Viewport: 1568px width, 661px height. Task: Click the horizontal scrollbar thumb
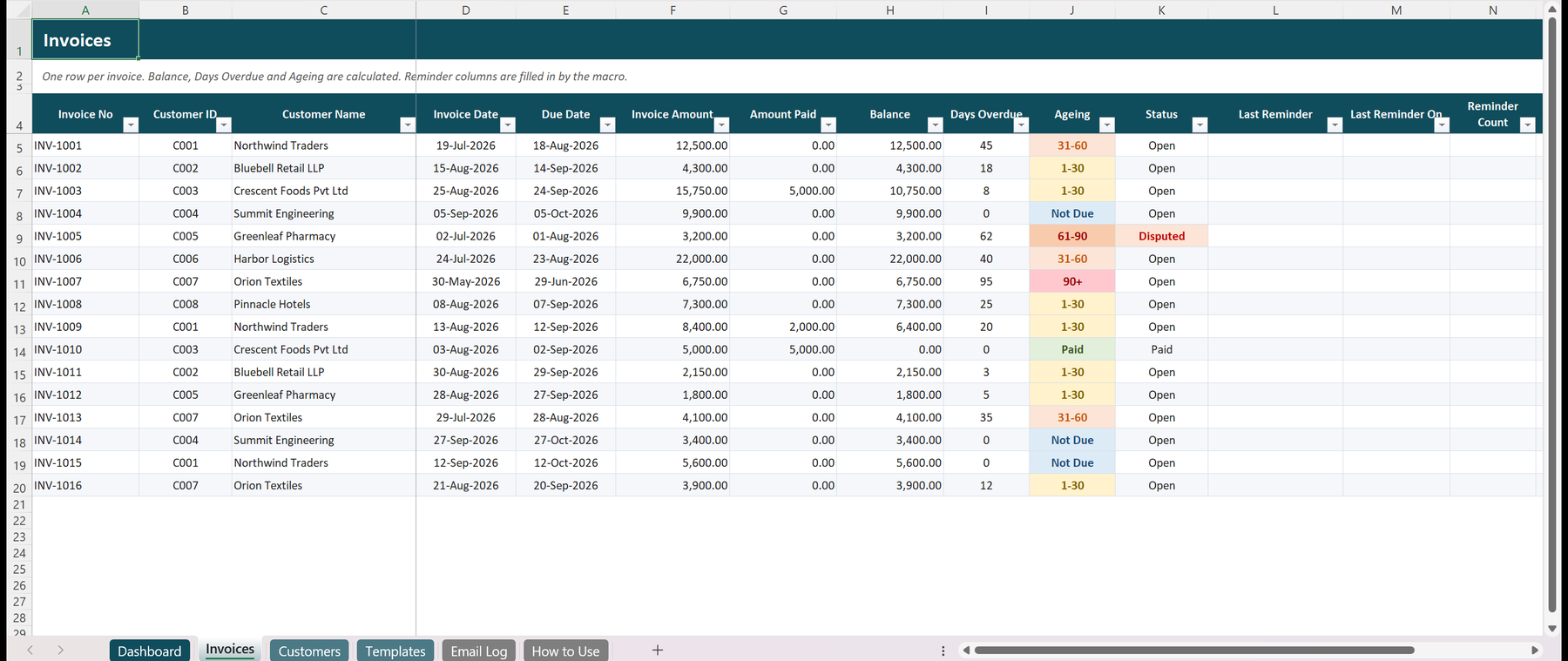pyautogui.click(x=1194, y=650)
